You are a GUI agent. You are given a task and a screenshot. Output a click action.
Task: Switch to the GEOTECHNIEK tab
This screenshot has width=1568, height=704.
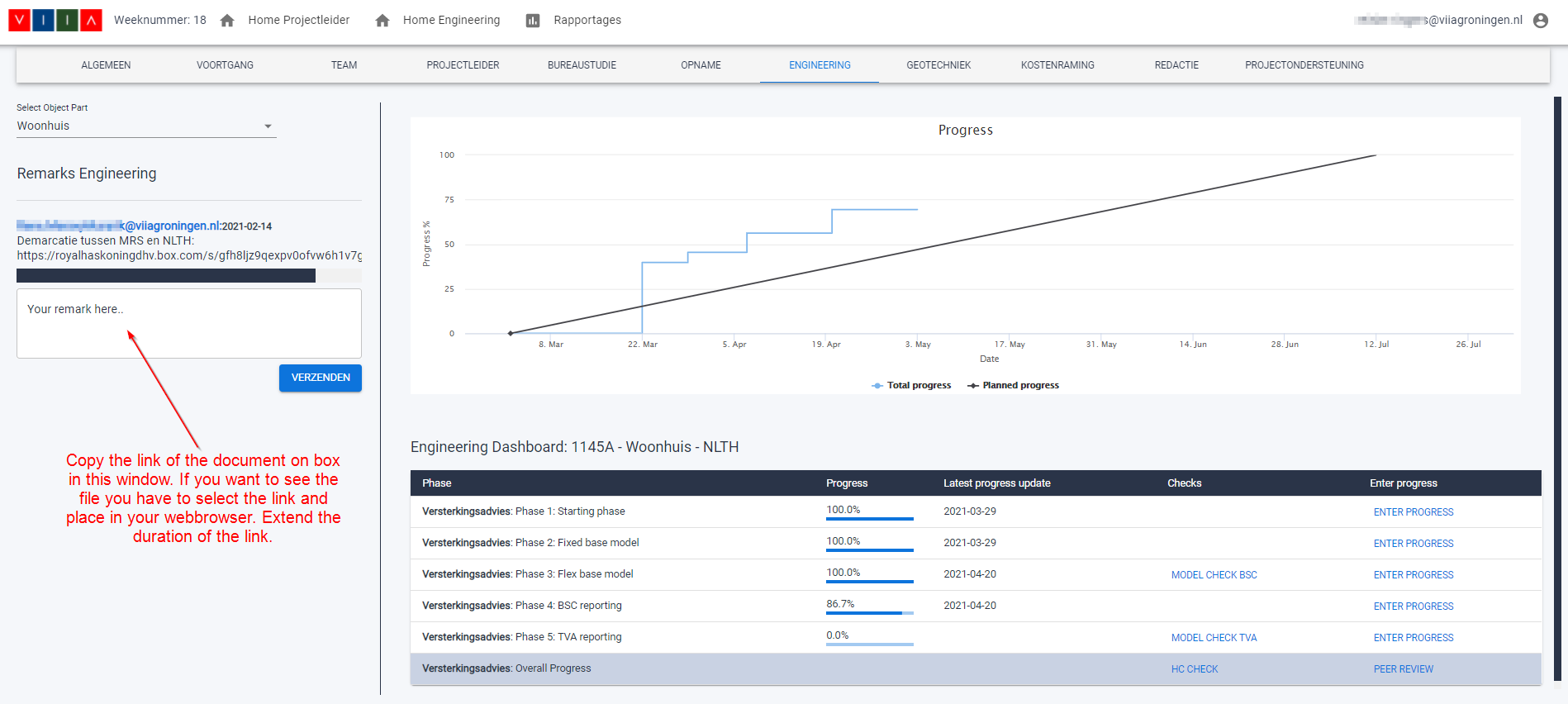click(x=938, y=65)
